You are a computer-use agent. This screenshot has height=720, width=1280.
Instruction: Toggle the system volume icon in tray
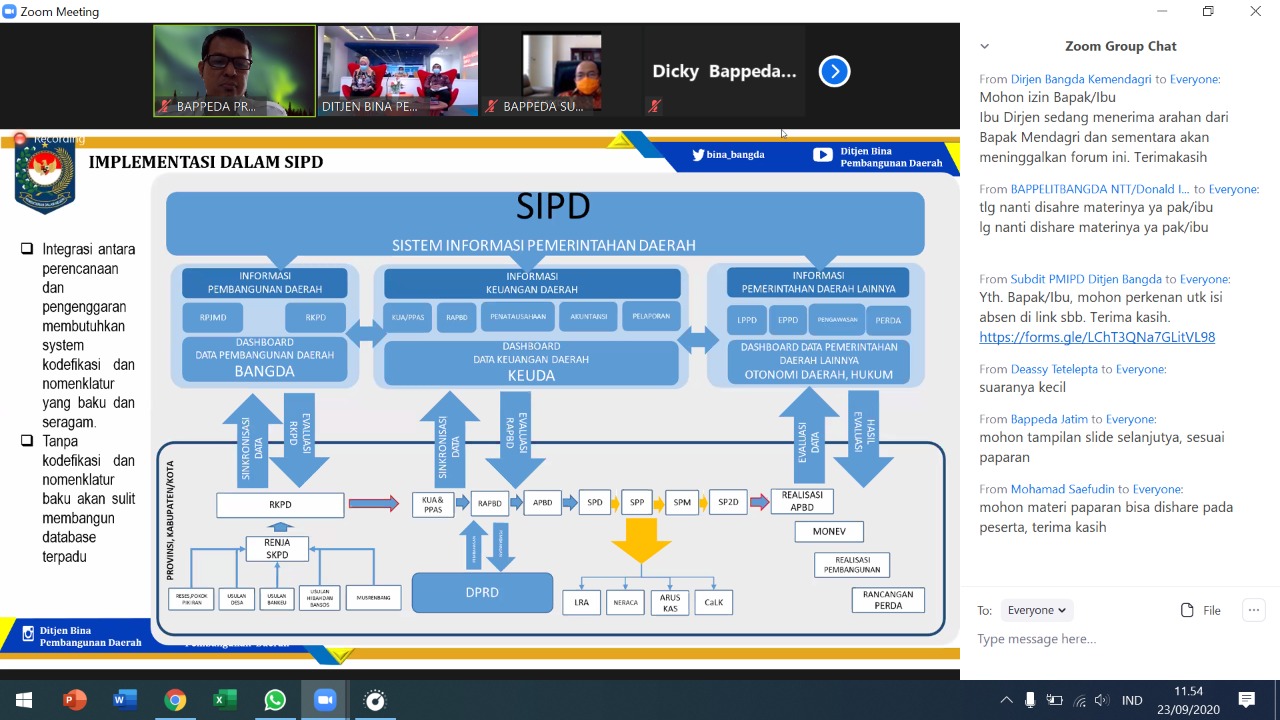tap(1101, 700)
